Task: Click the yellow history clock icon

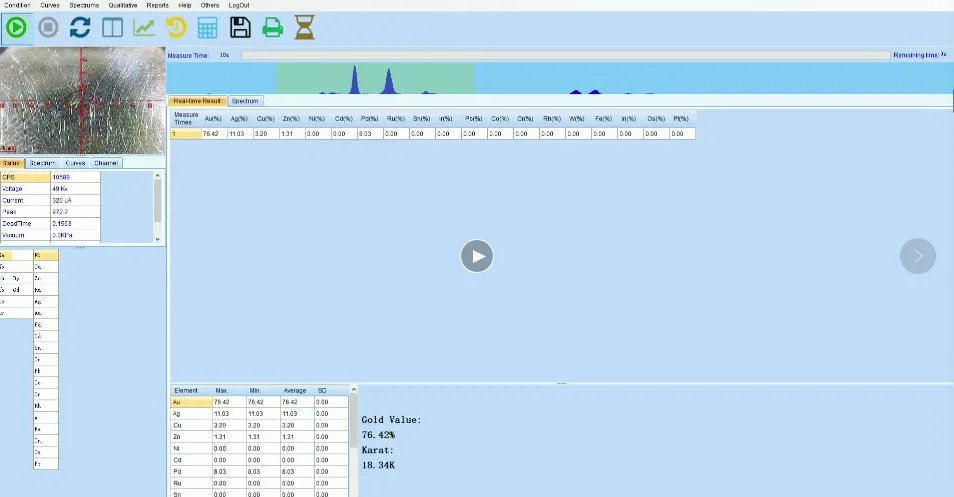Action: pyautogui.click(x=176, y=27)
